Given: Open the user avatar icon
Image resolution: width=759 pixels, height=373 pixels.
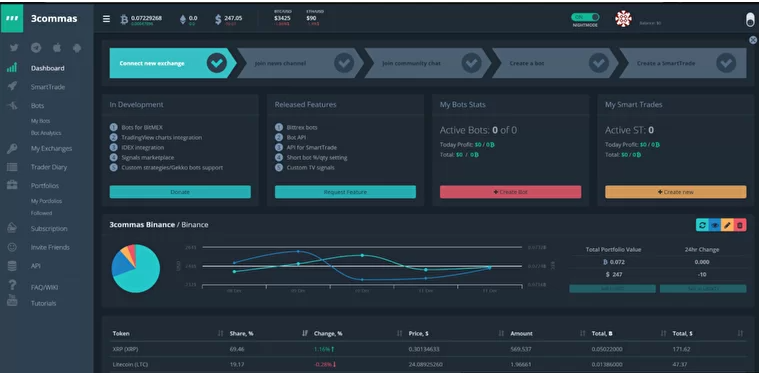Looking at the screenshot, I should point(623,19).
